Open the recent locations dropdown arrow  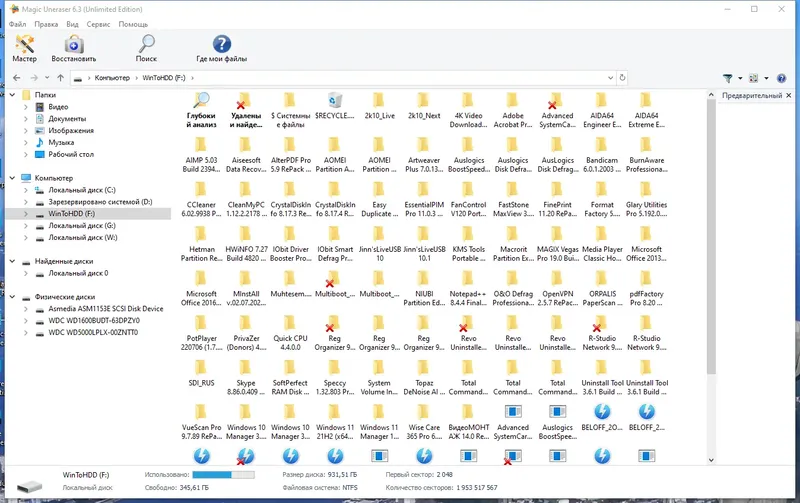click(x=47, y=78)
